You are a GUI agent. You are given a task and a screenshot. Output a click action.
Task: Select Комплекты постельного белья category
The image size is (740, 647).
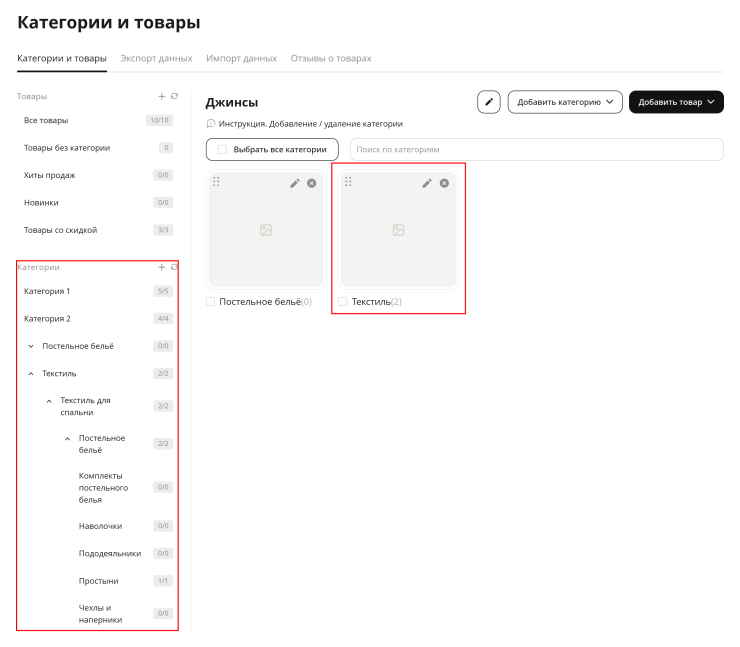point(103,487)
